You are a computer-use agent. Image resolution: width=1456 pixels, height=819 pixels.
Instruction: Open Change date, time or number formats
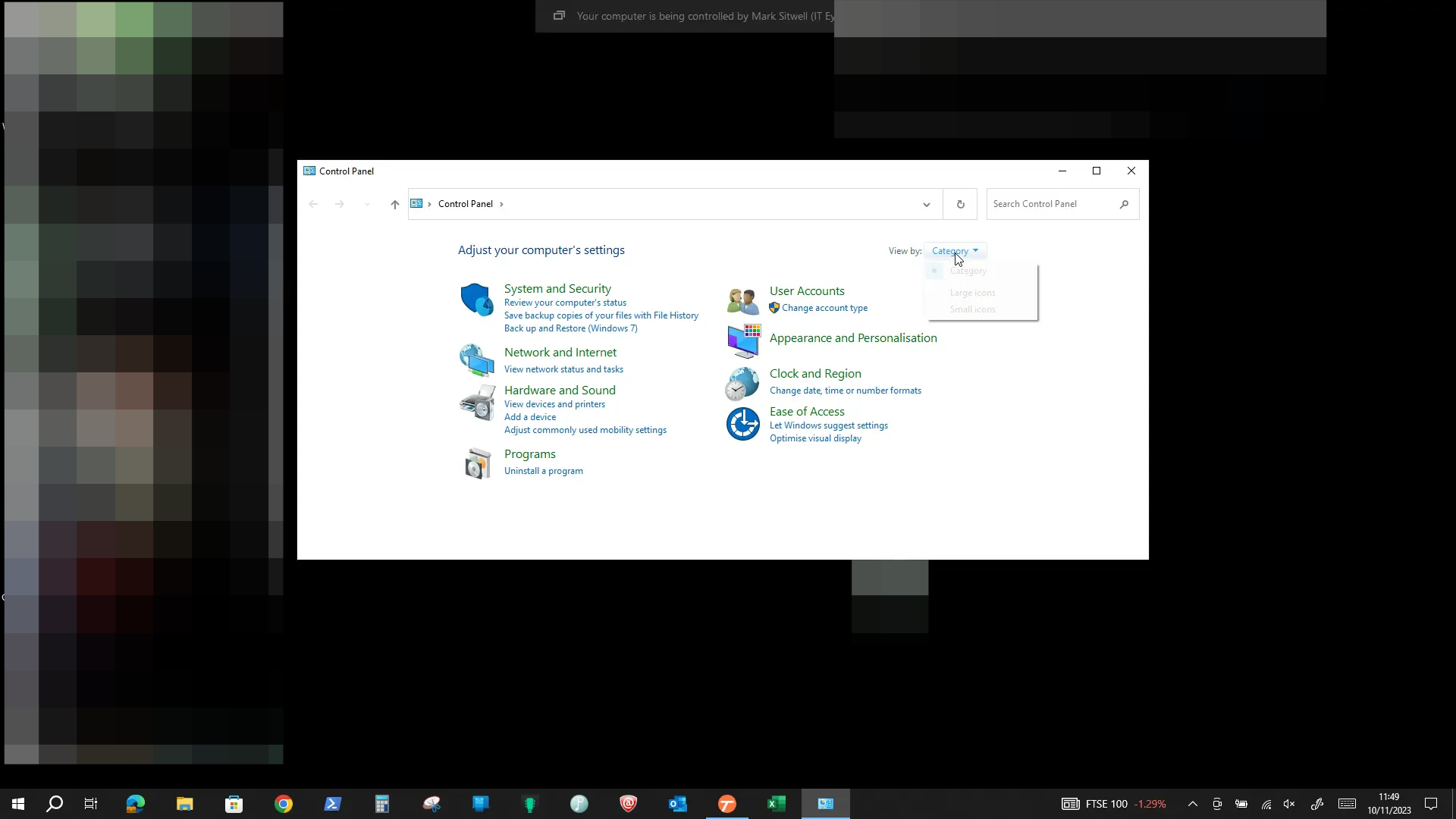pyautogui.click(x=846, y=391)
